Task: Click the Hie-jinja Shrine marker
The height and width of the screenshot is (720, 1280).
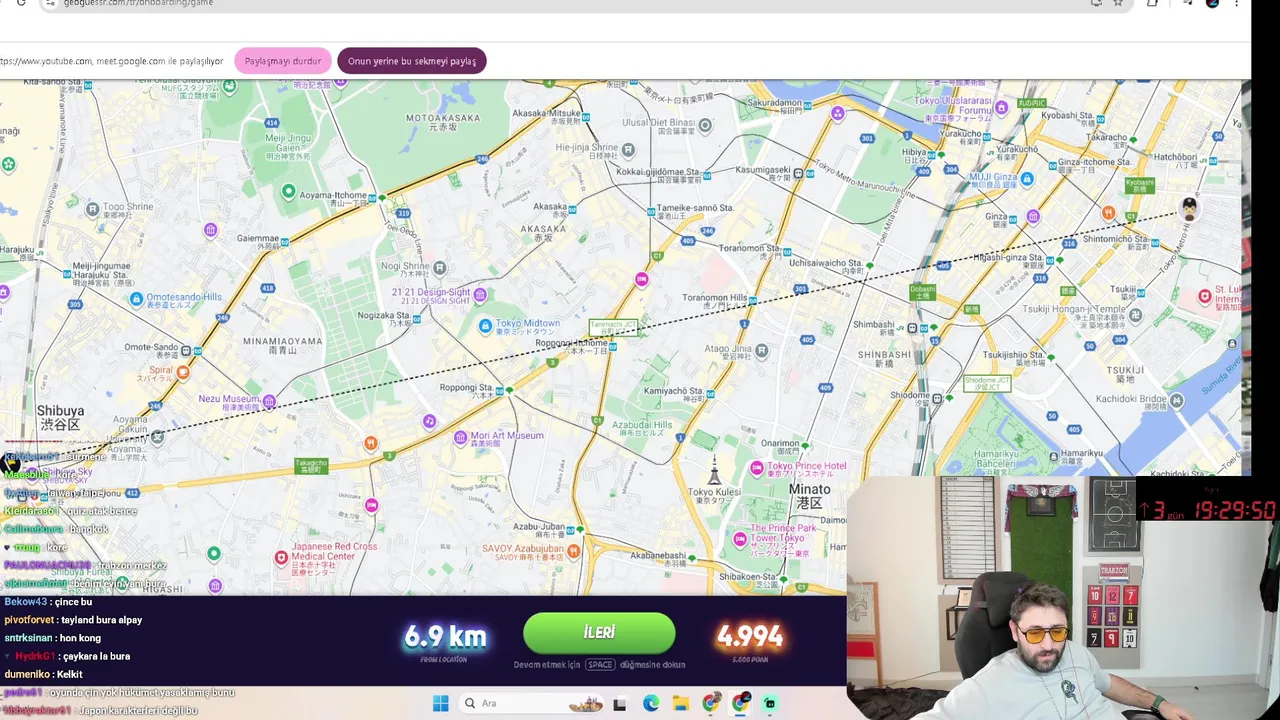Action: 628,150
